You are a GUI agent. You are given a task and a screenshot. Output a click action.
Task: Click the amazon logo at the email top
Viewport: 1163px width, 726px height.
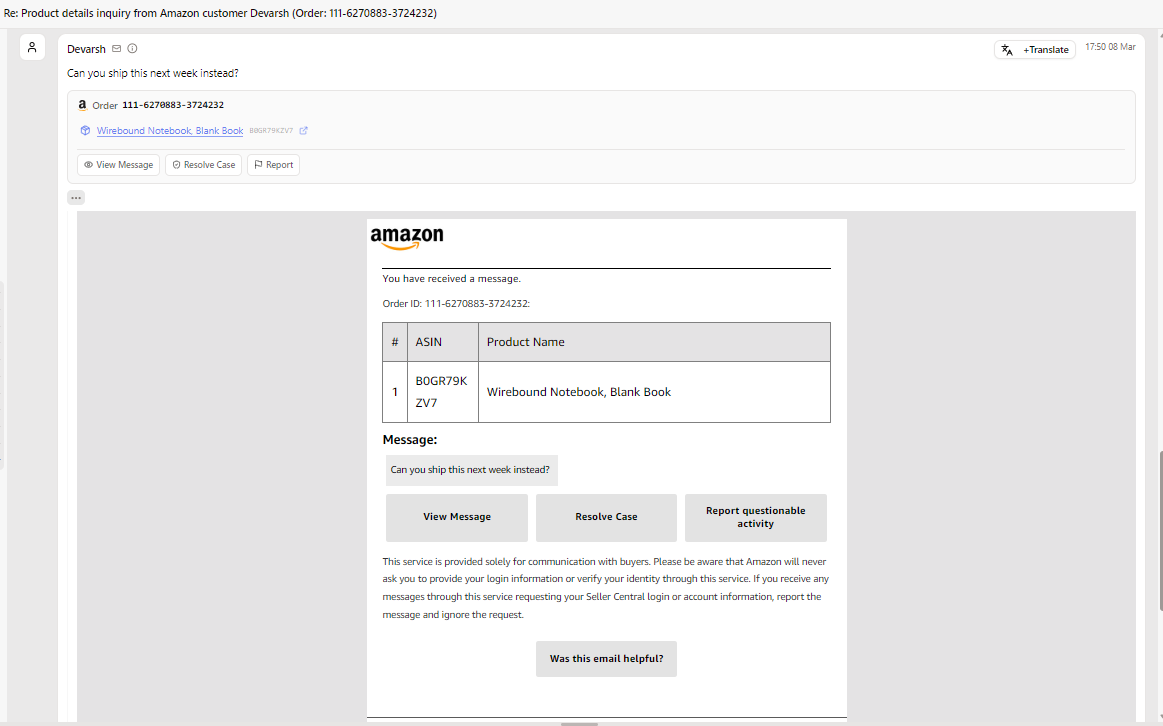405,237
